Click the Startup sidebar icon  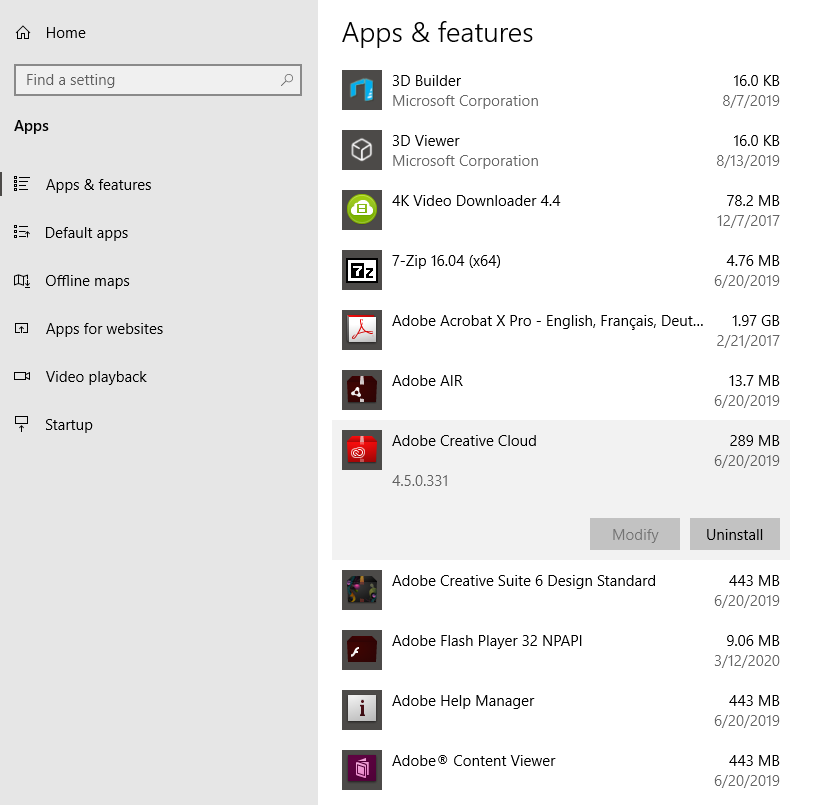[x=22, y=424]
